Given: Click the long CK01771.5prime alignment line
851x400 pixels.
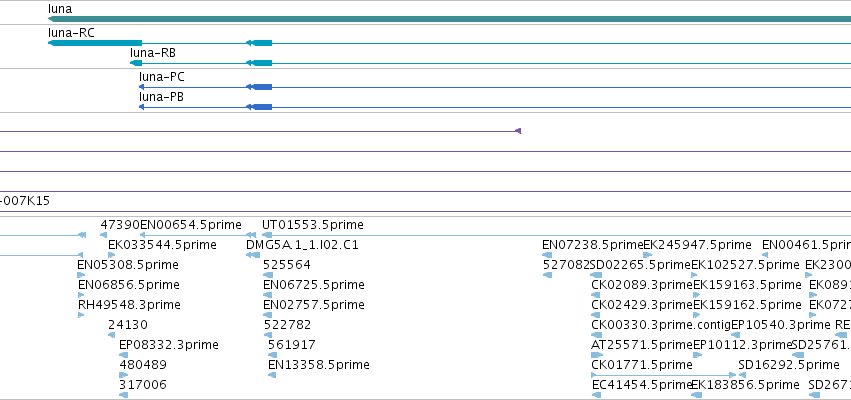Looking at the screenshot, I should (664, 375).
